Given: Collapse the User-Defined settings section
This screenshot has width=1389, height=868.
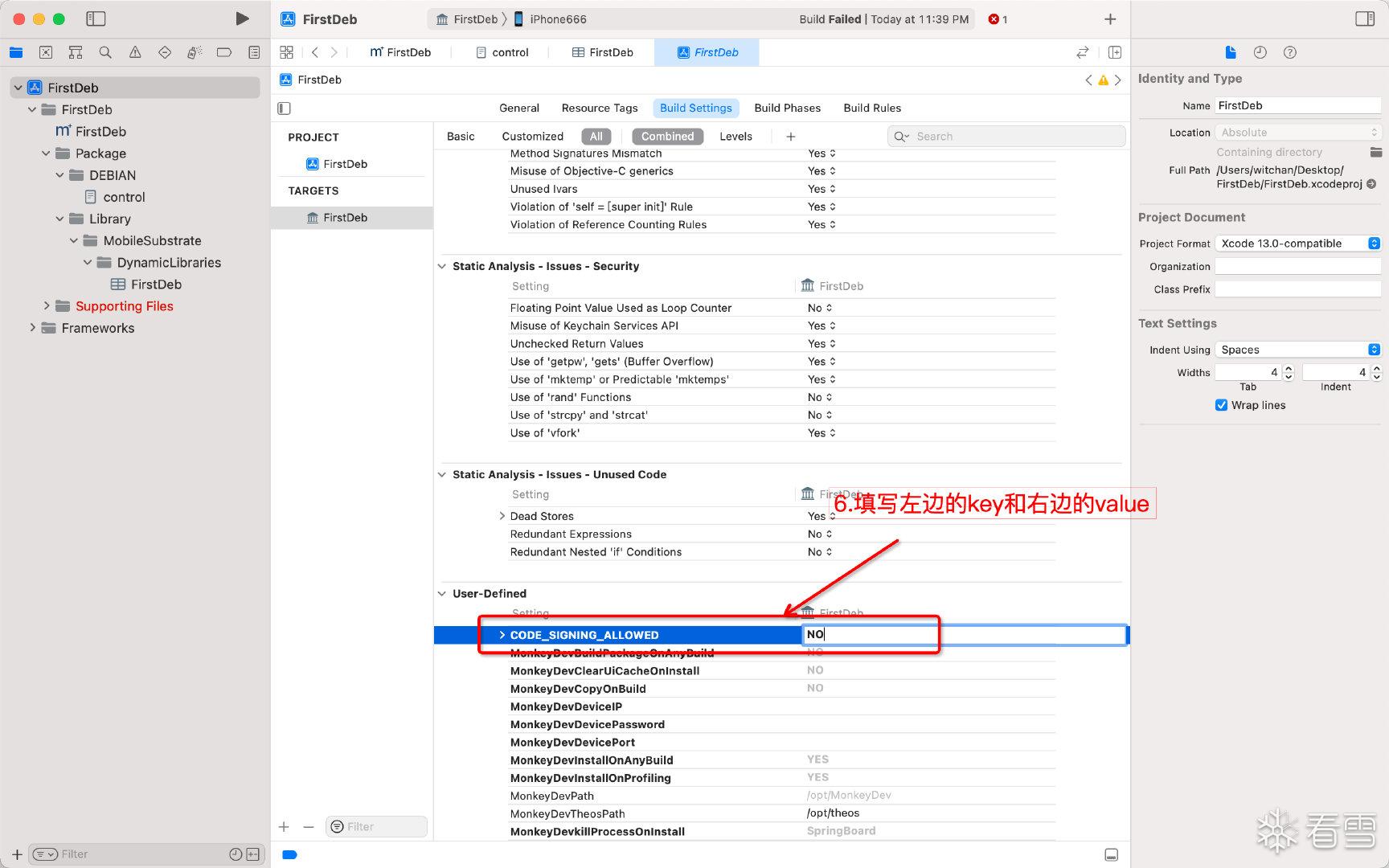Looking at the screenshot, I should tap(442, 594).
